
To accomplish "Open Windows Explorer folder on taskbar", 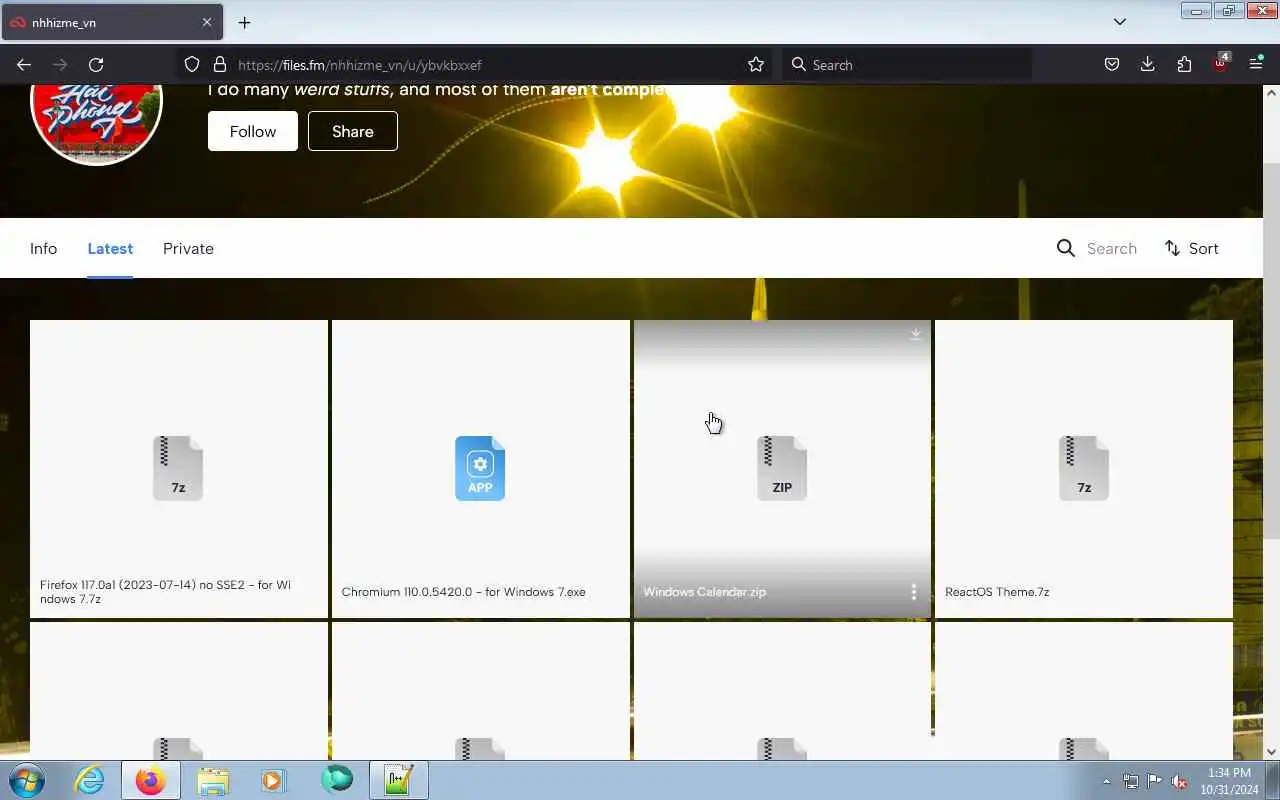I will click(x=212, y=780).
